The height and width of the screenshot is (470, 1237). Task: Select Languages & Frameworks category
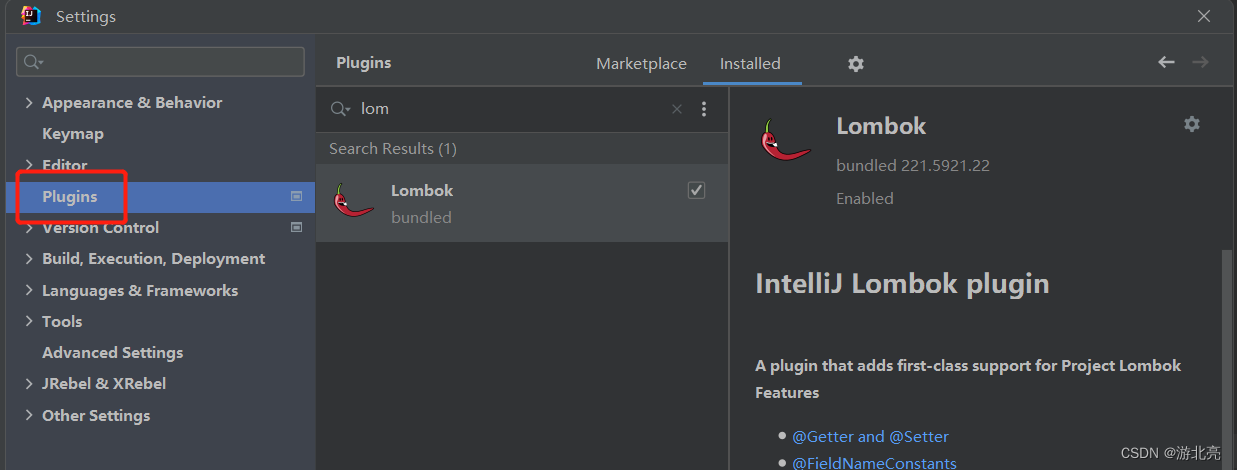(x=140, y=291)
